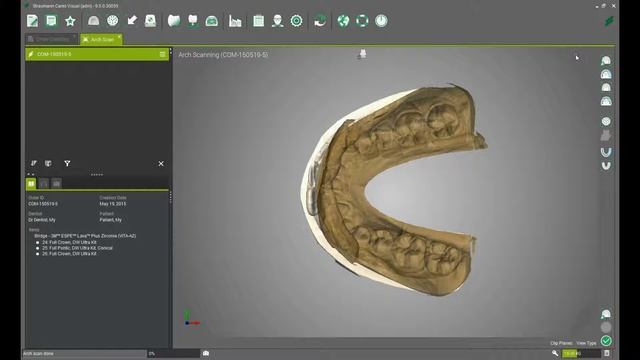Open the Clip Planes option
The image size is (640, 360).
coord(561,343)
